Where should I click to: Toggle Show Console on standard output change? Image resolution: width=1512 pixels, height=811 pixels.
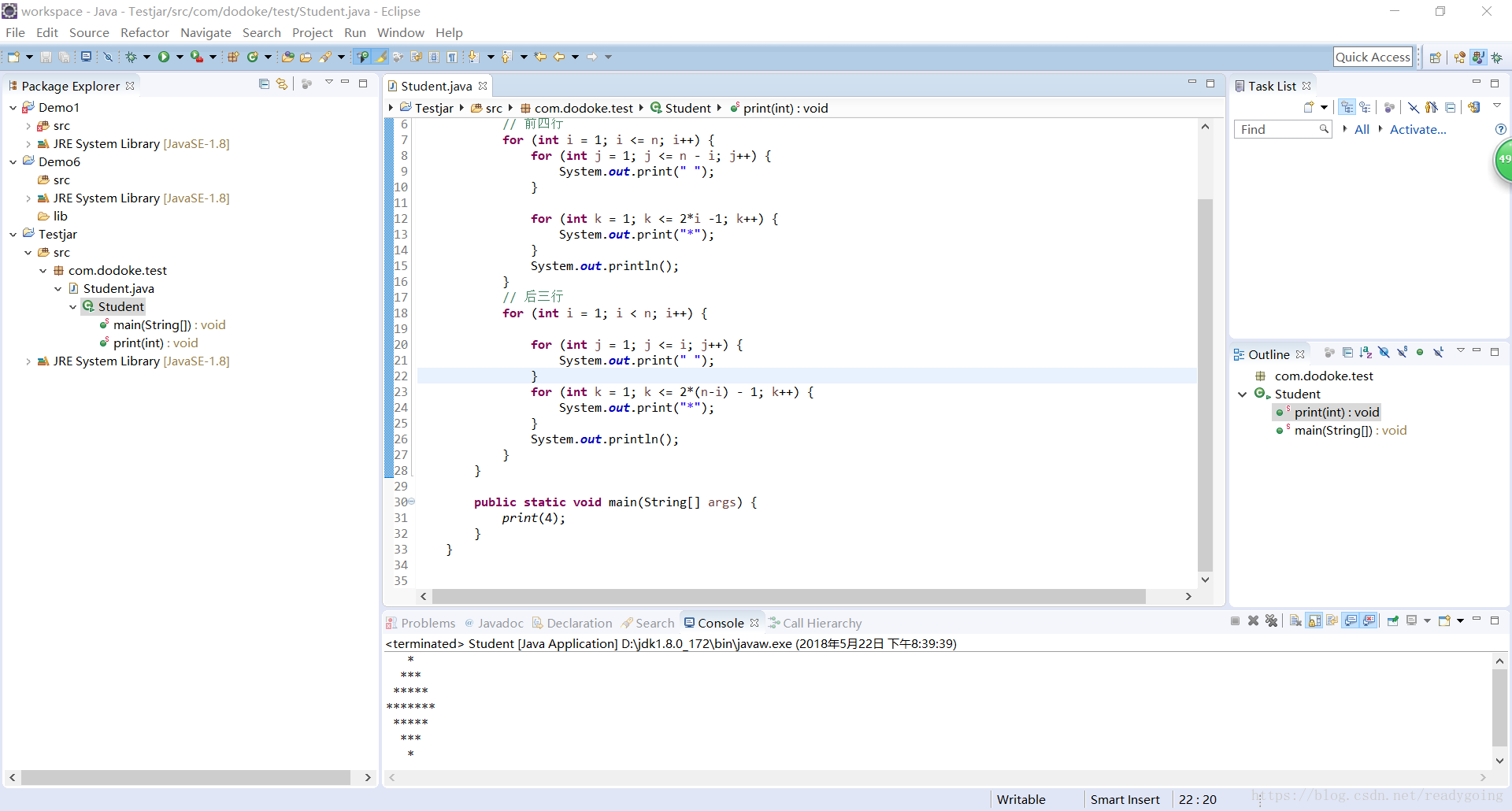pyautogui.click(x=1351, y=621)
